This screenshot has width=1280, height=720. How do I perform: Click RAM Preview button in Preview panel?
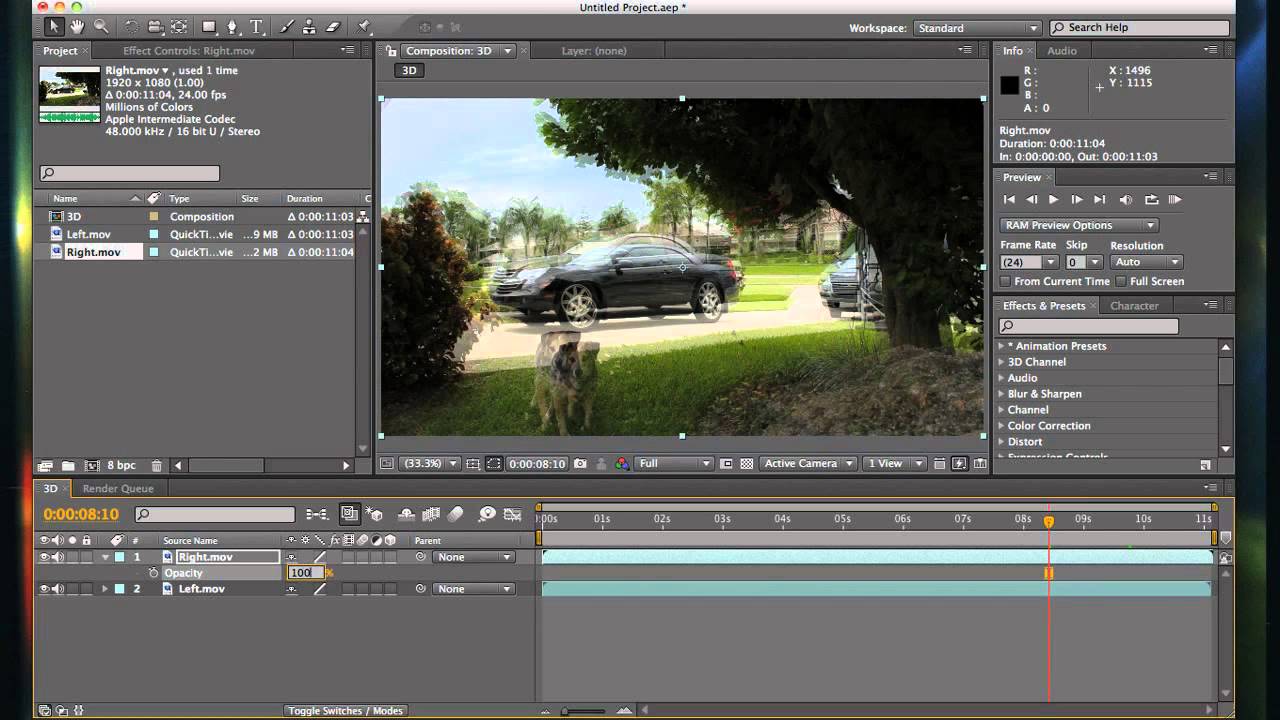click(1175, 200)
